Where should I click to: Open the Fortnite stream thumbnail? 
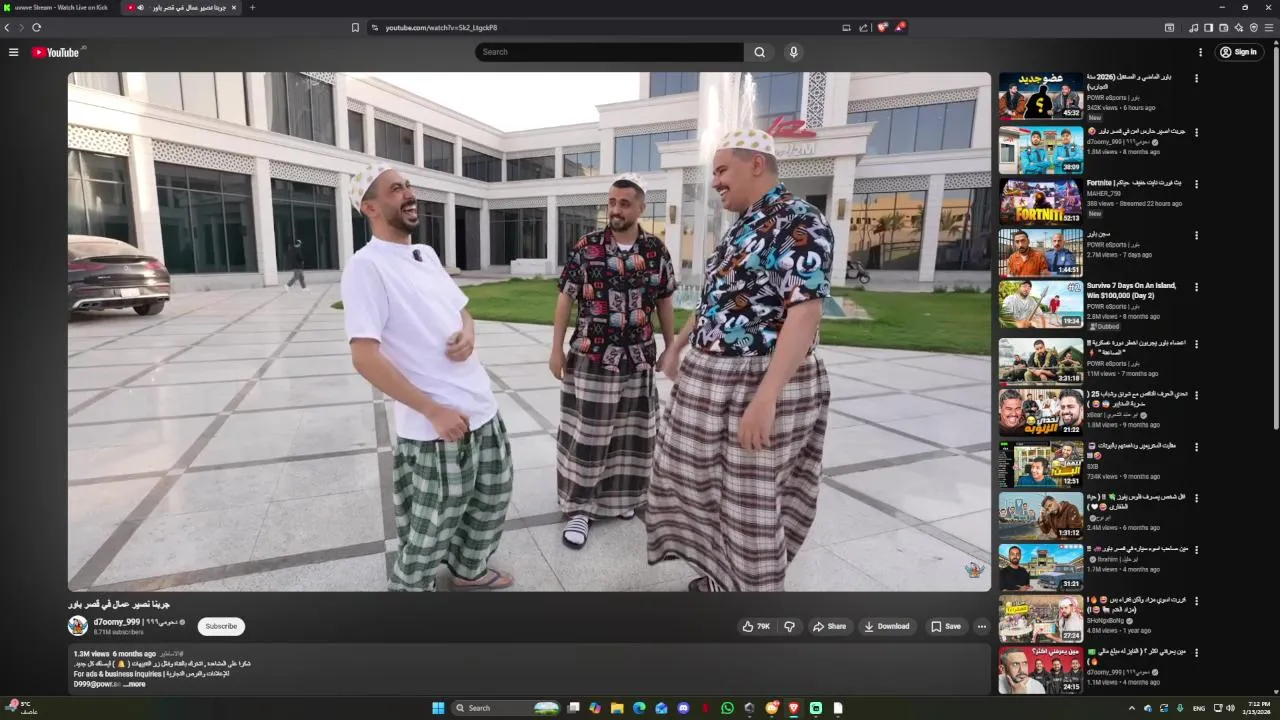click(x=1040, y=201)
